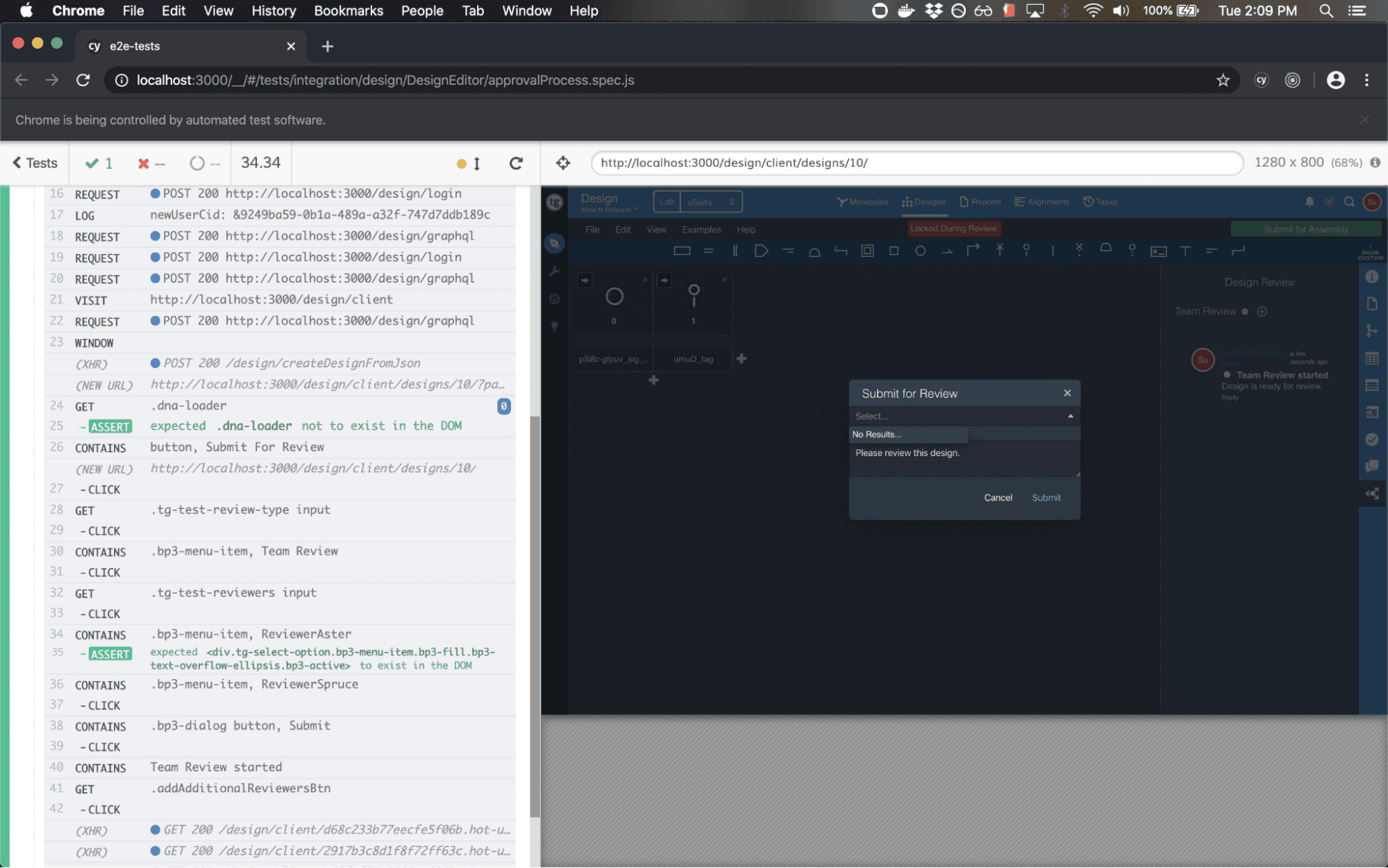Open the Alignments nav item
Viewport: 1388px width, 868px height.
pyautogui.click(x=1042, y=202)
